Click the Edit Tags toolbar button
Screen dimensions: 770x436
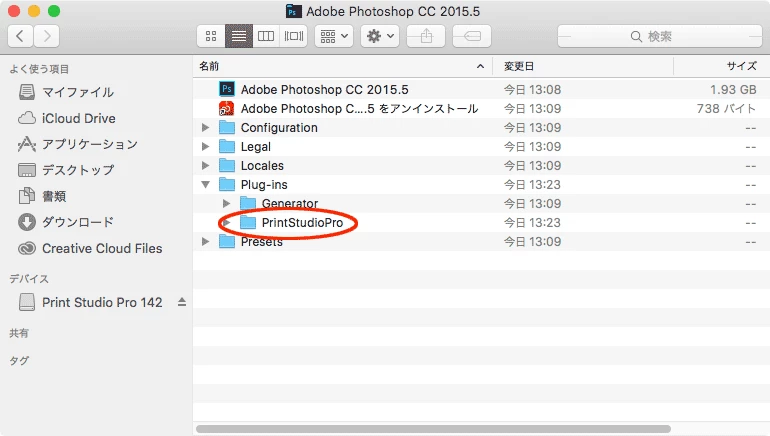pos(472,36)
